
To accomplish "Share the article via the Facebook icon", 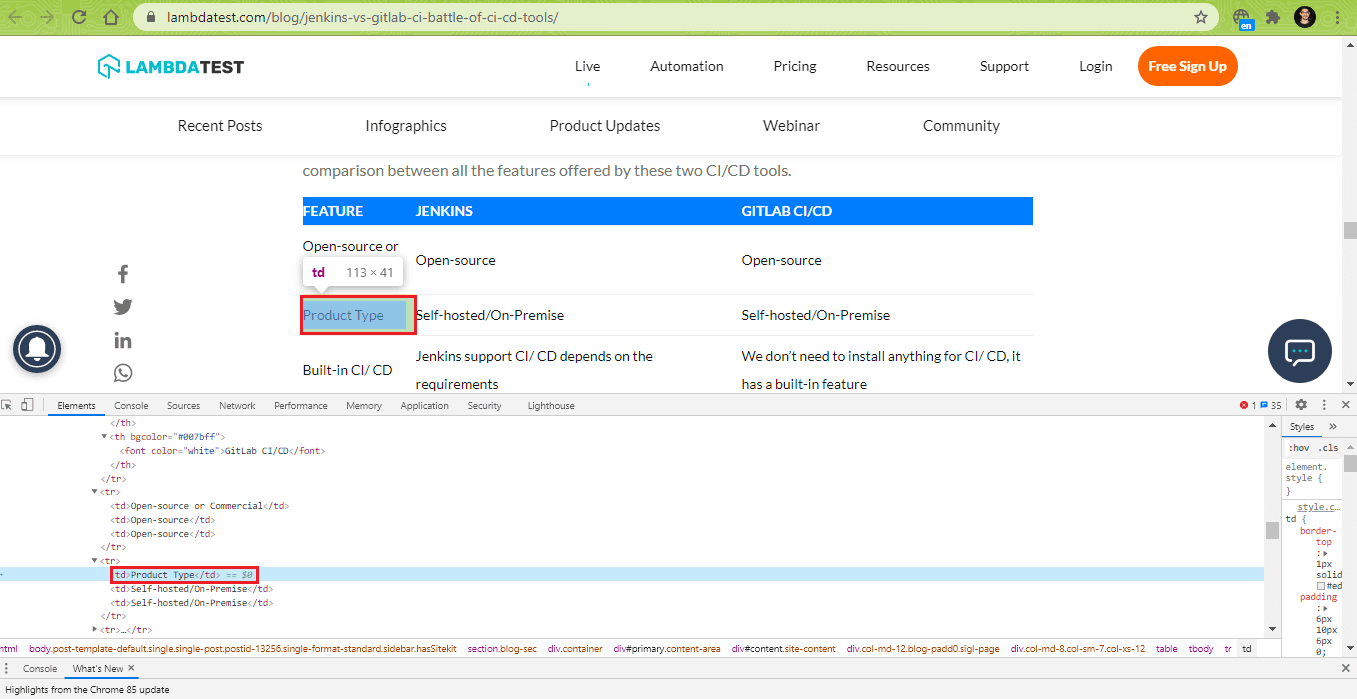I will tap(122, 273).
